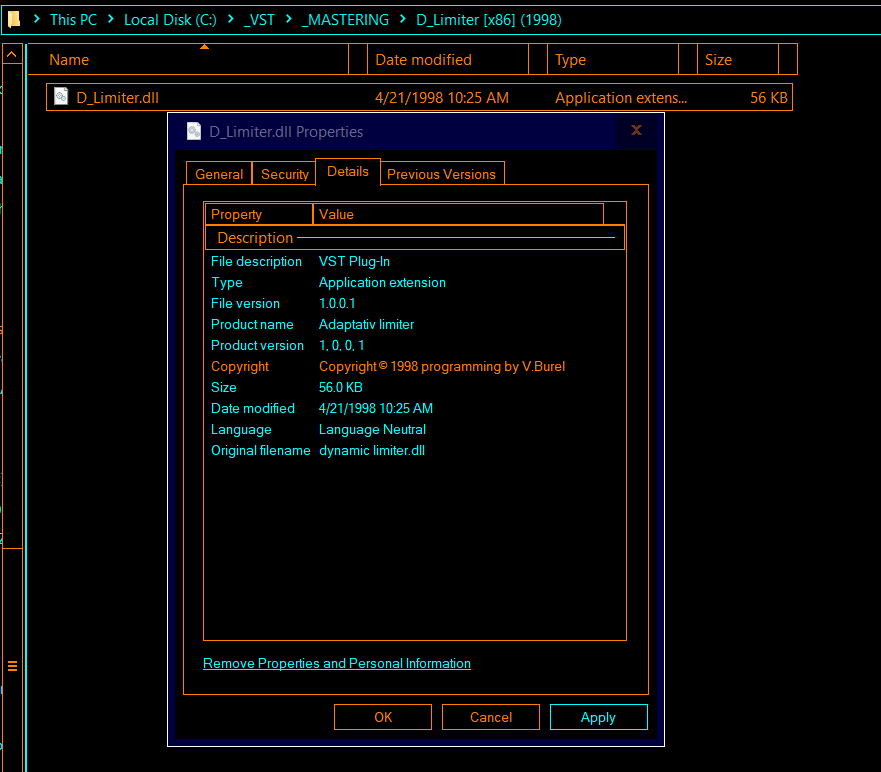881x772 pixels.
Task: Click D_Limiter [x86] (1998) breadcrumb
Action: [x=489, y=20]
